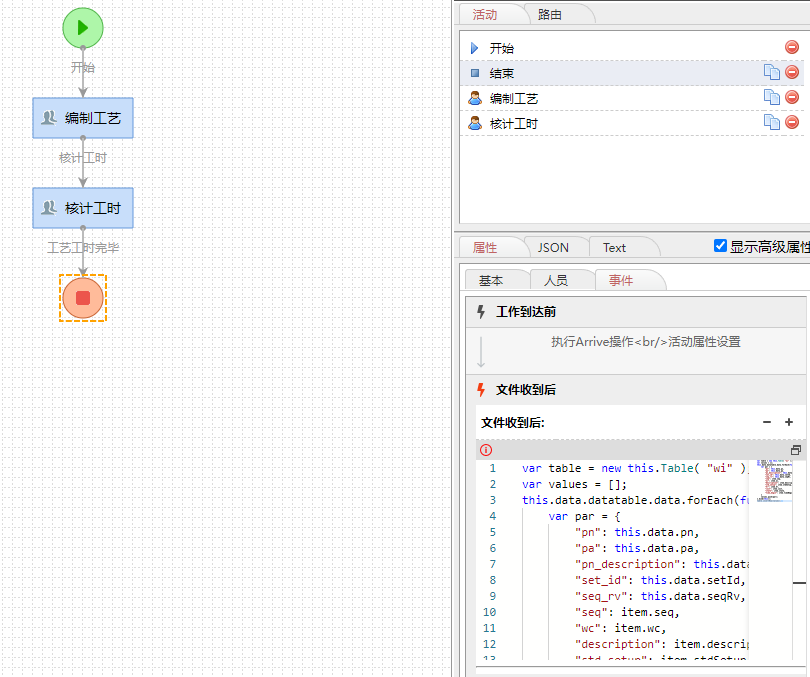
Task: Copy the 编制工艺 activity in list
Action: pyautogui.click(x=771, y=97)
